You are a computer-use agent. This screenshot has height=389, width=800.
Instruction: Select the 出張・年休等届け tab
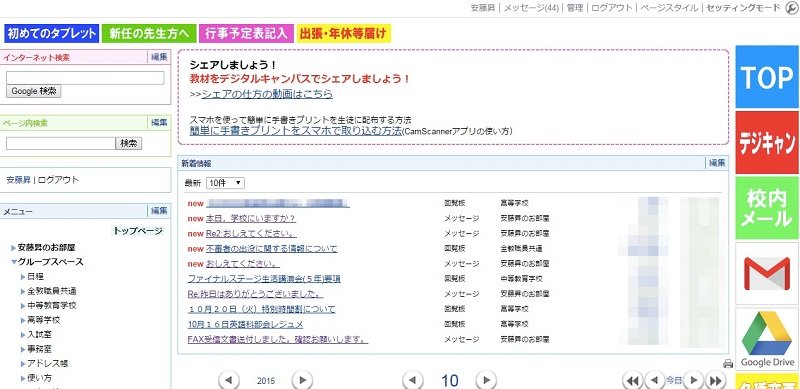tap(344, 34)
